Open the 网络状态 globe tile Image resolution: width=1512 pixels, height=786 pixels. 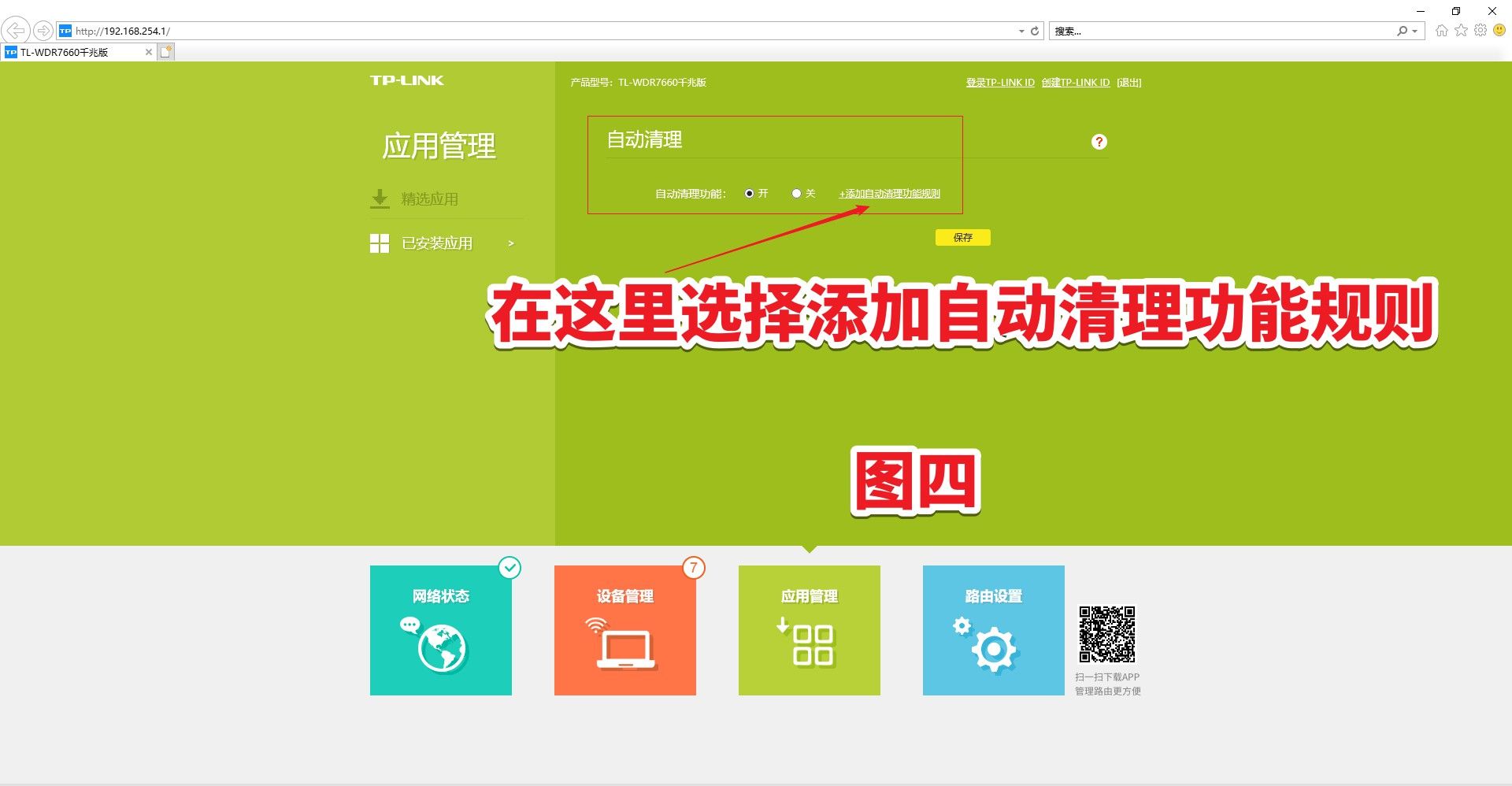click(x=441, y=630)
